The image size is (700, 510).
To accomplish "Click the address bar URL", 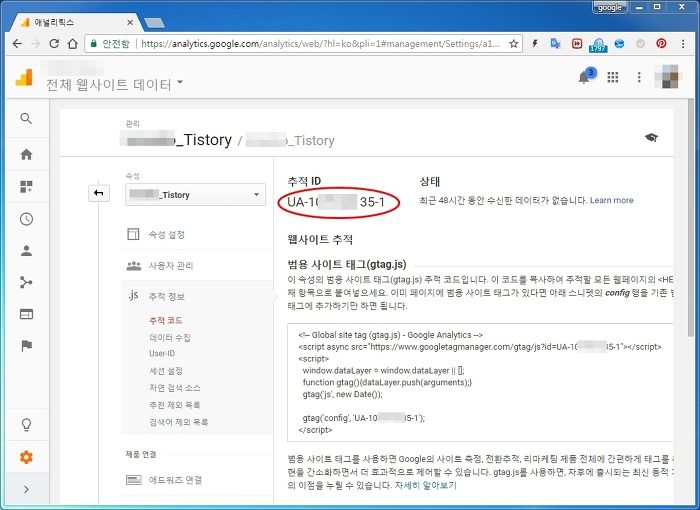I will pos(321,44).
